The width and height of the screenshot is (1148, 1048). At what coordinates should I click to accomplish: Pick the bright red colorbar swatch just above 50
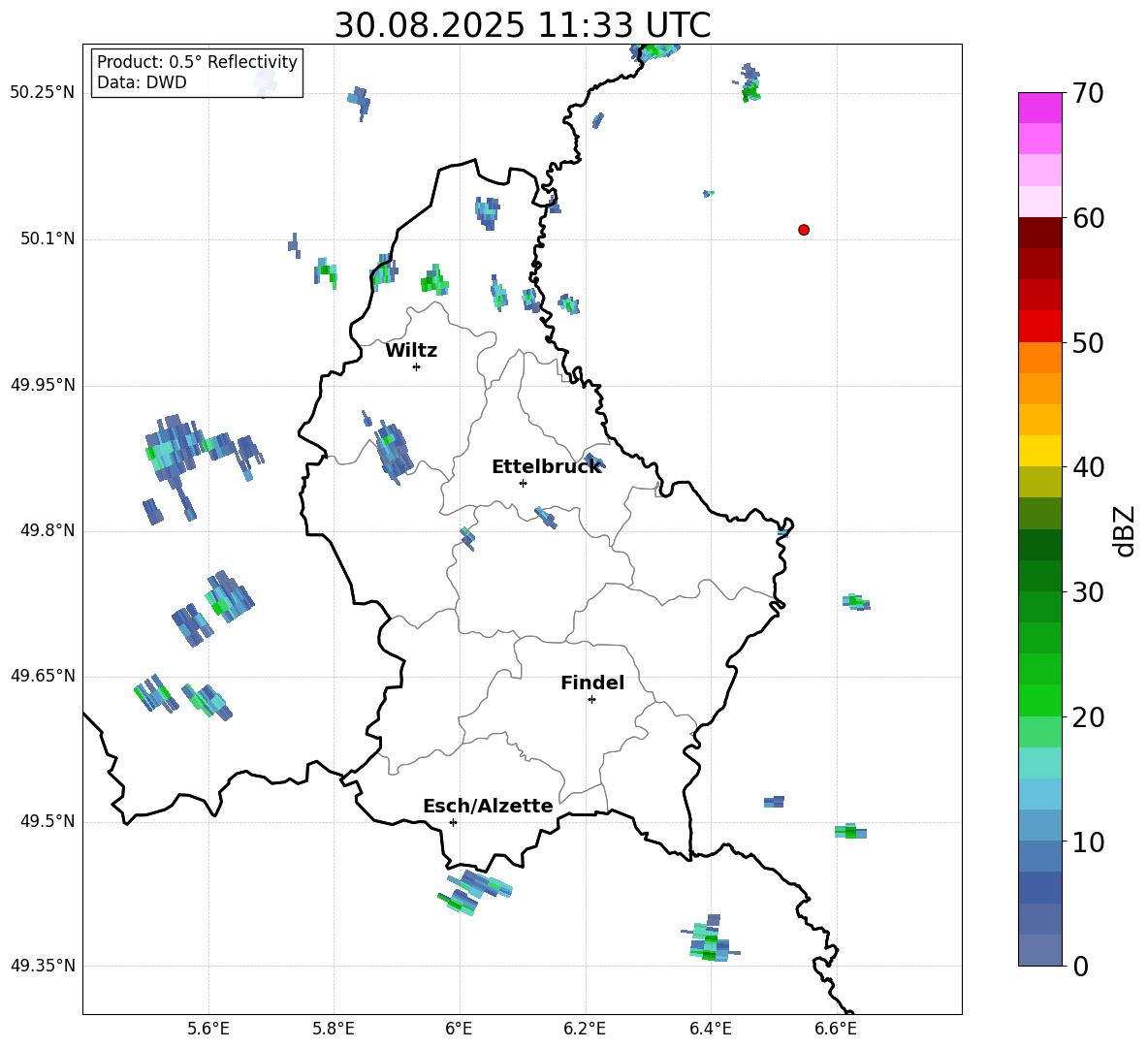tap(1040, 326)
